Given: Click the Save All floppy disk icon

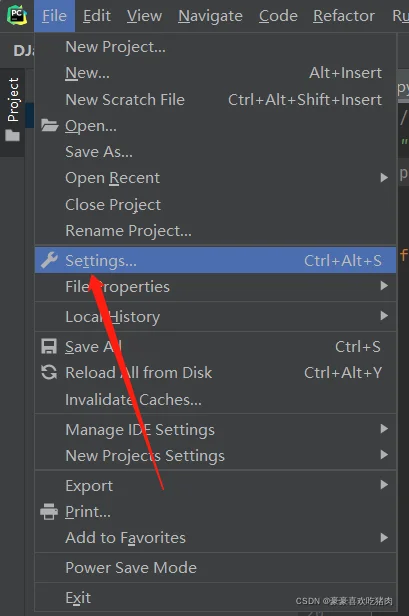Looking at the screenshot, I should tap(49, 346).
